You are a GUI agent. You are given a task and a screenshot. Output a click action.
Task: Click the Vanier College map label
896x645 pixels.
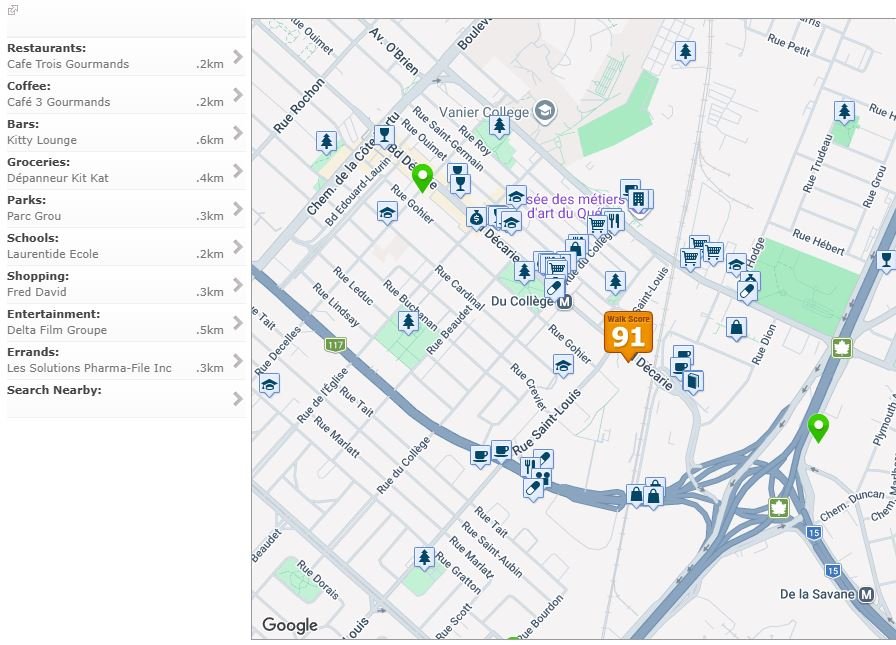click(x=484, y=113)
